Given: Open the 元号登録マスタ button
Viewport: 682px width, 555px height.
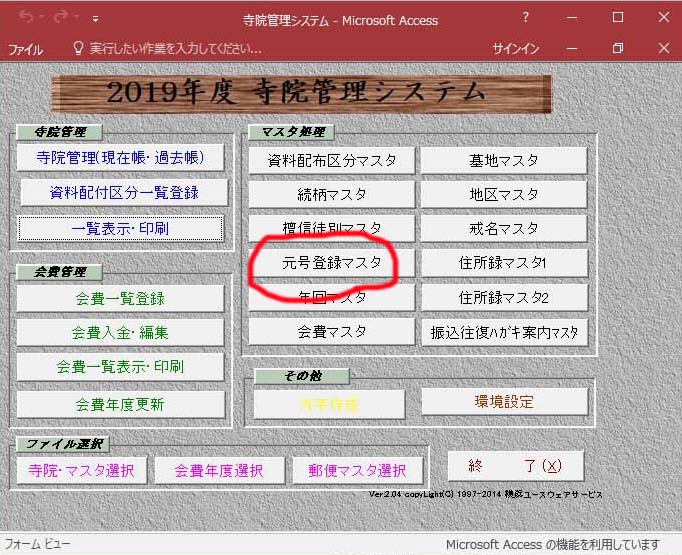Looking at the screenshot, I should [331, 263].
